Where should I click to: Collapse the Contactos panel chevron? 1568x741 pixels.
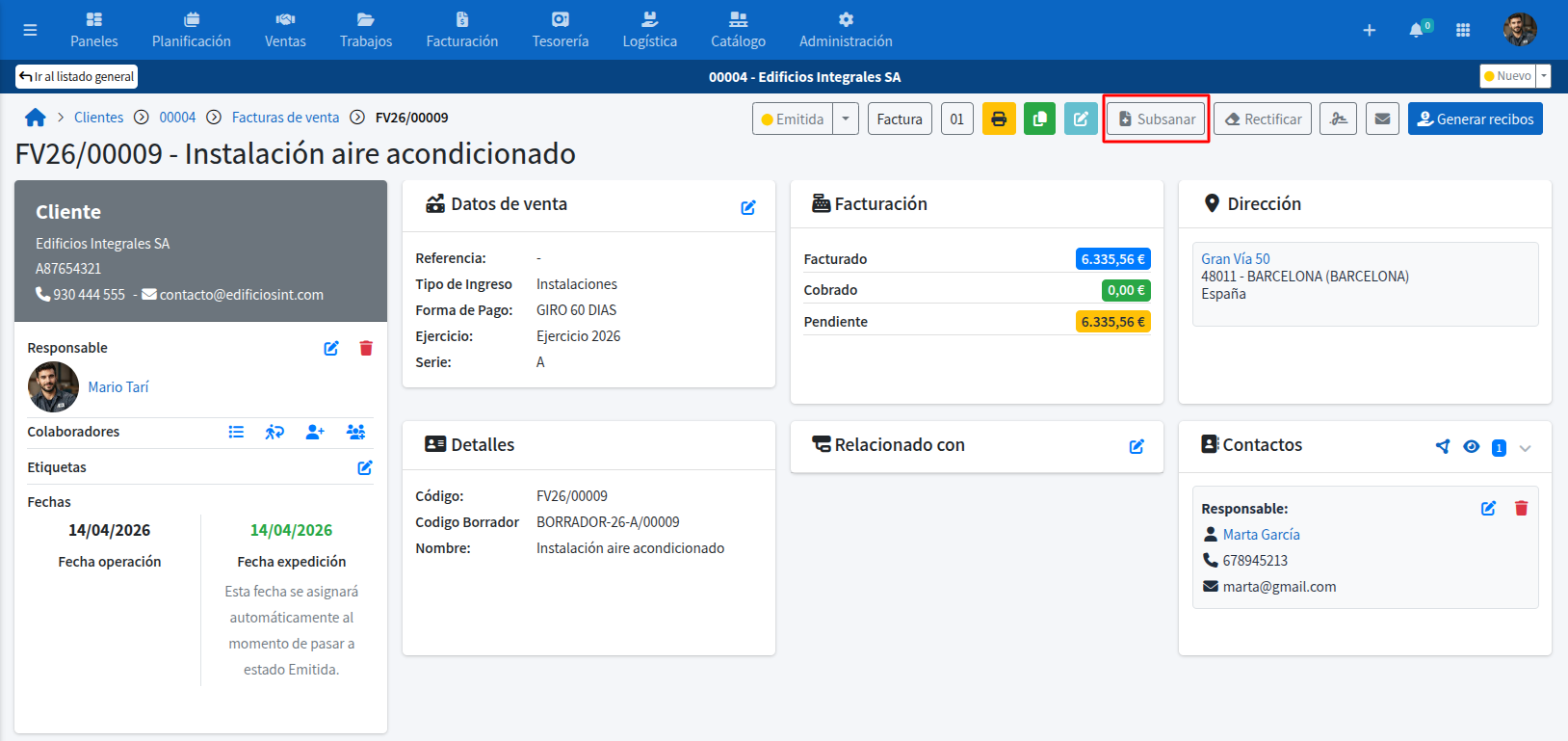[x=1525, y=448]
